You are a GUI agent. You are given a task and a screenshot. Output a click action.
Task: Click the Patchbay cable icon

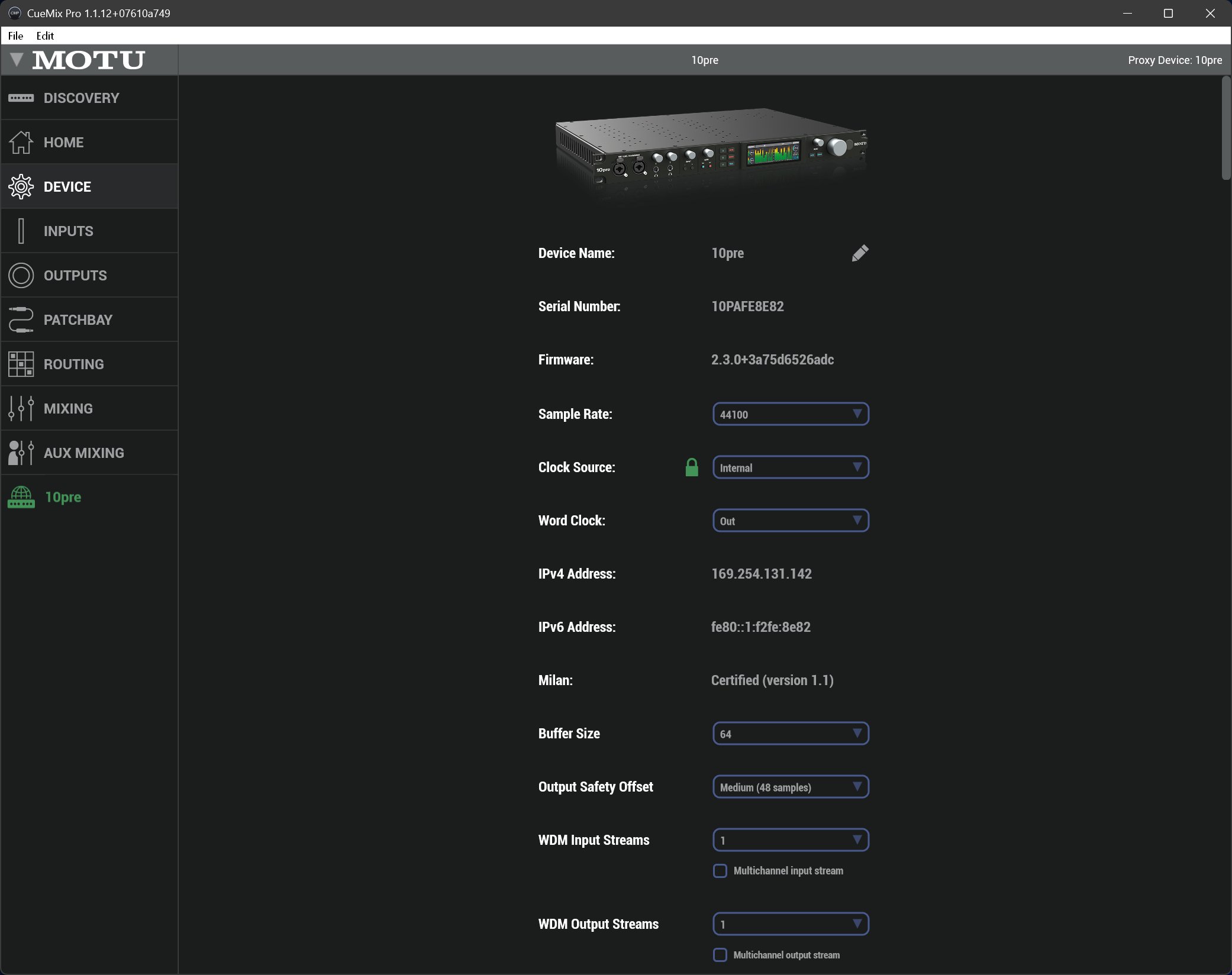(x=21, y=319)
